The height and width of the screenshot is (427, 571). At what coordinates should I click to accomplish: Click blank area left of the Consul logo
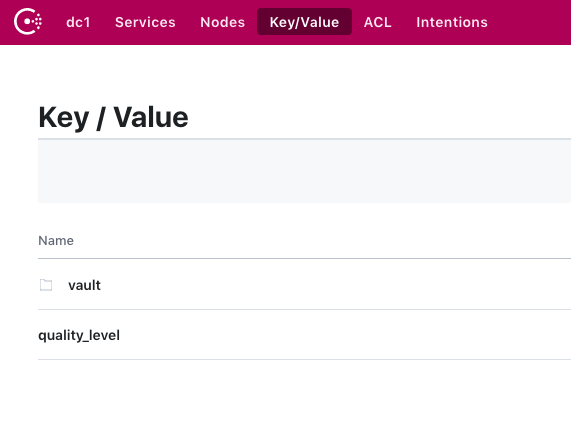tap(6, 22)
